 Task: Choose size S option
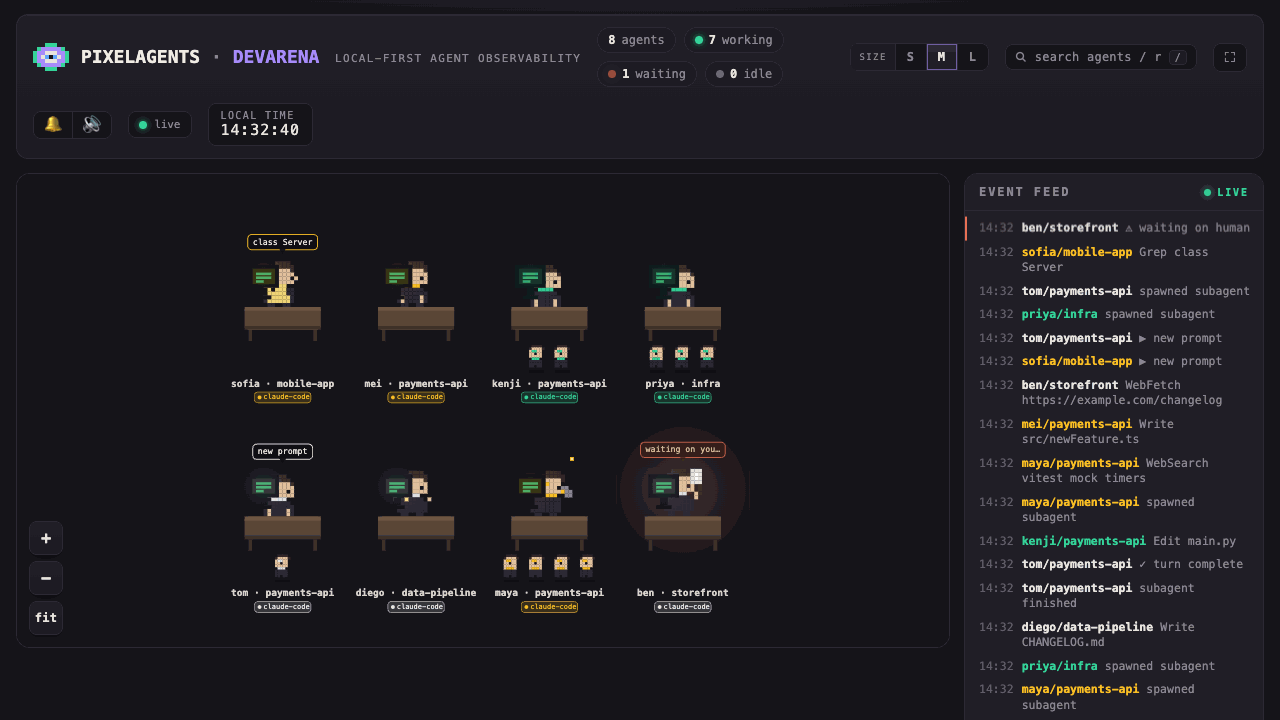pos(910,57)
